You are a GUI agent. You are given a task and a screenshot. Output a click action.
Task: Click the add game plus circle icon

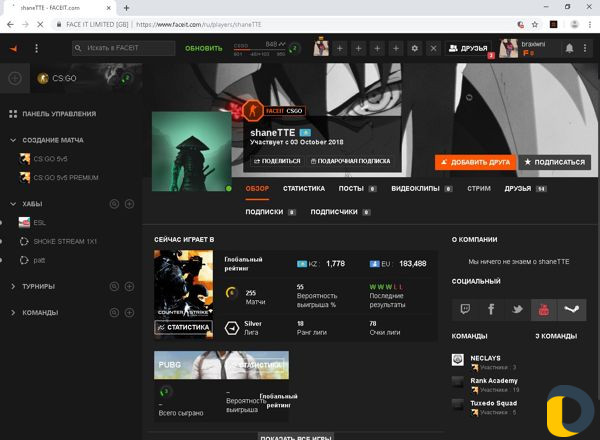15,78
